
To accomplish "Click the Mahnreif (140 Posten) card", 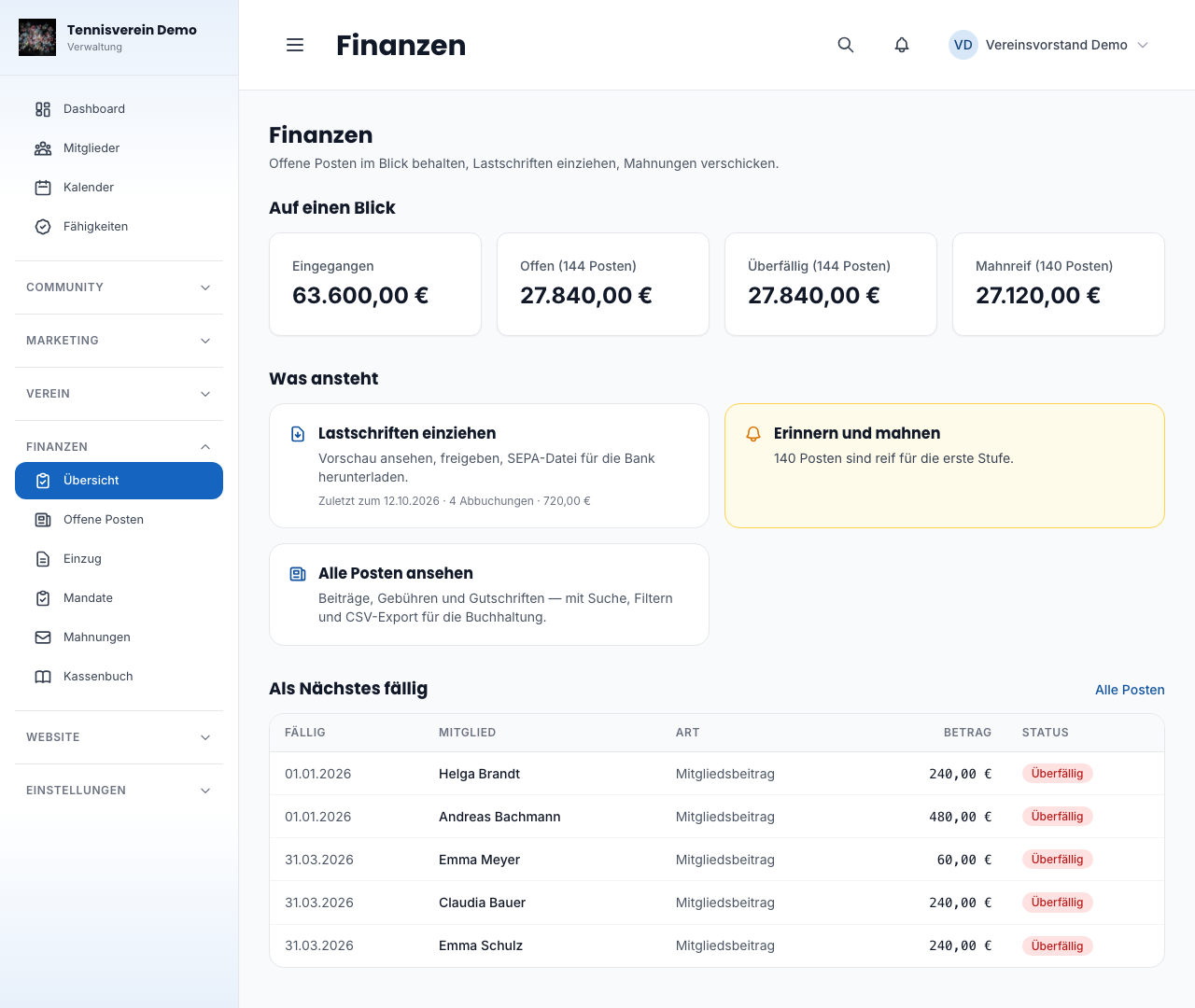I will point(1059,284).
